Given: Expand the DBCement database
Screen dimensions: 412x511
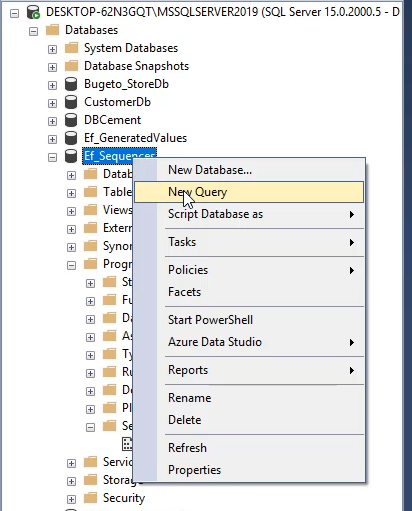Looking at the screenshot, I should (x=52, y=122).
